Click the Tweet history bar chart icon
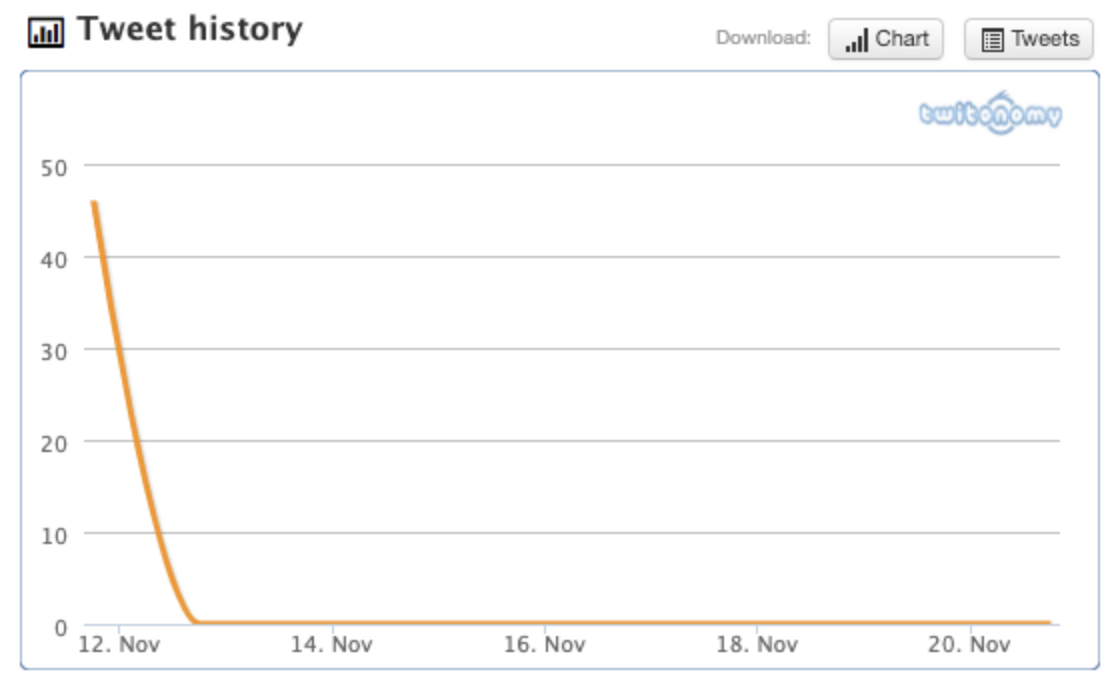This screenshot has width=1120, height=688. 45,32
